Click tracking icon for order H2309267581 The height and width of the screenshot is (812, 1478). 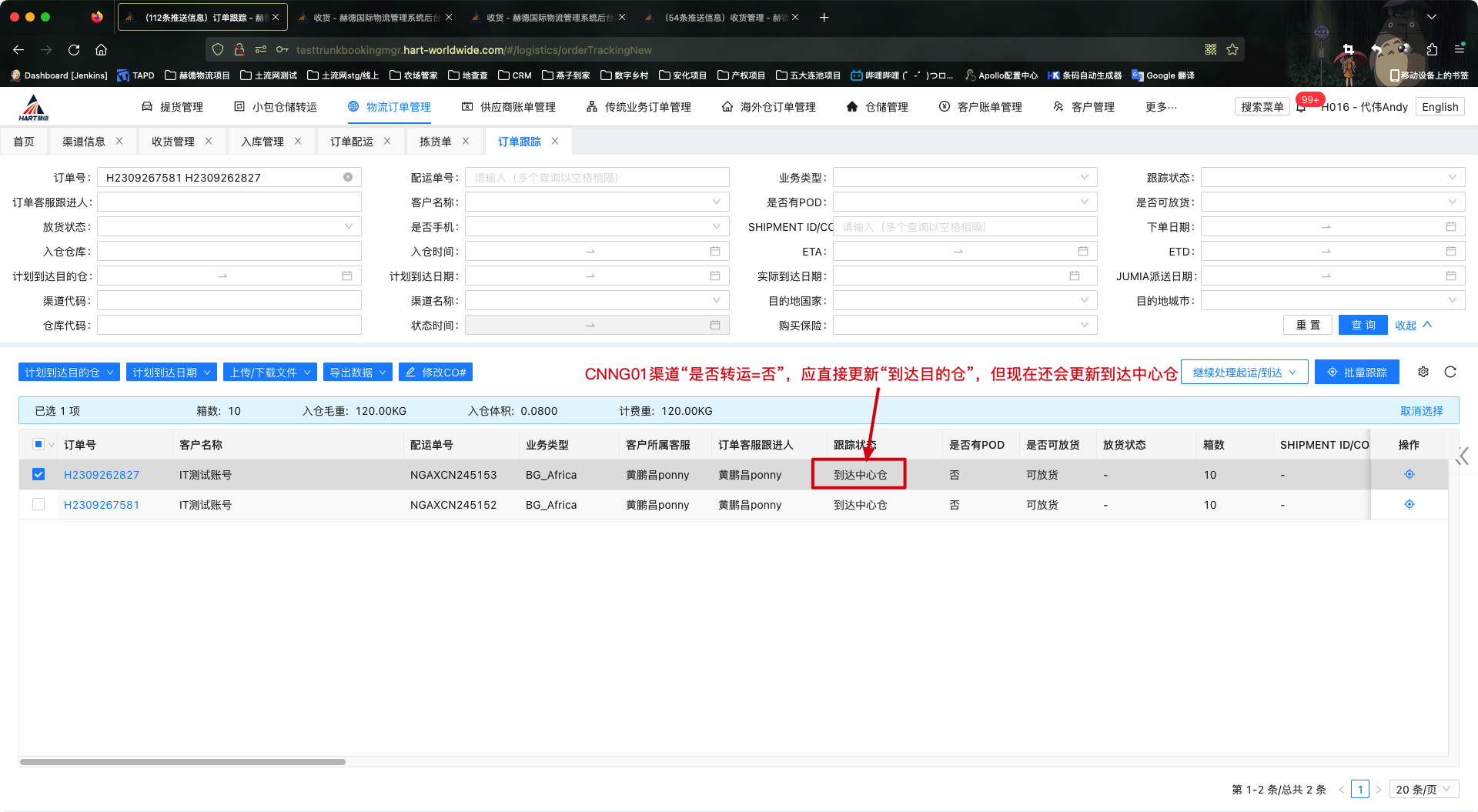point(1409,504)
